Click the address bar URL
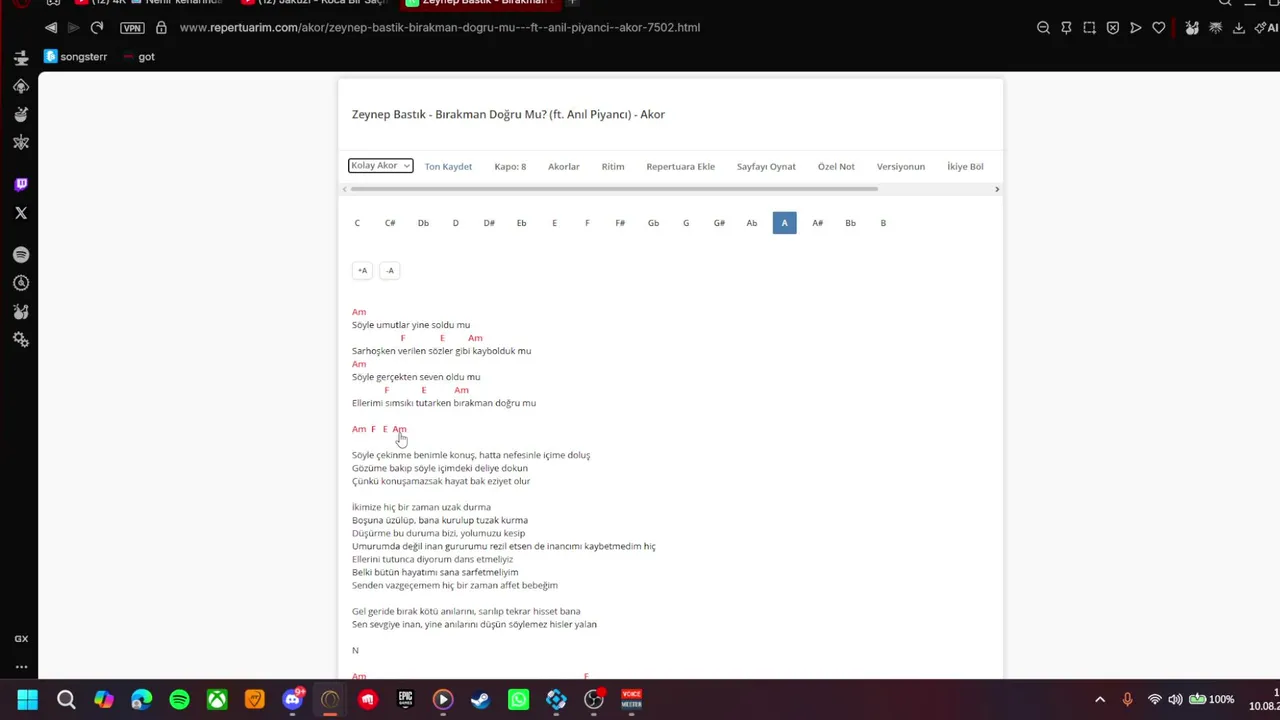Viewport: 1280px width, 720px height. tap(440, 28)
